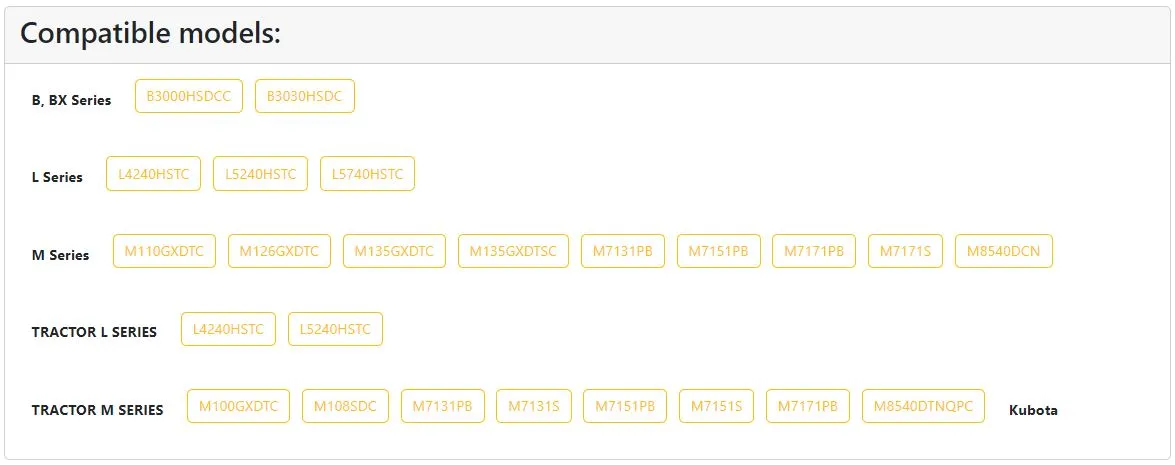Select the B3030HSDC model
1175x465 pixels.
click(305, 96)
